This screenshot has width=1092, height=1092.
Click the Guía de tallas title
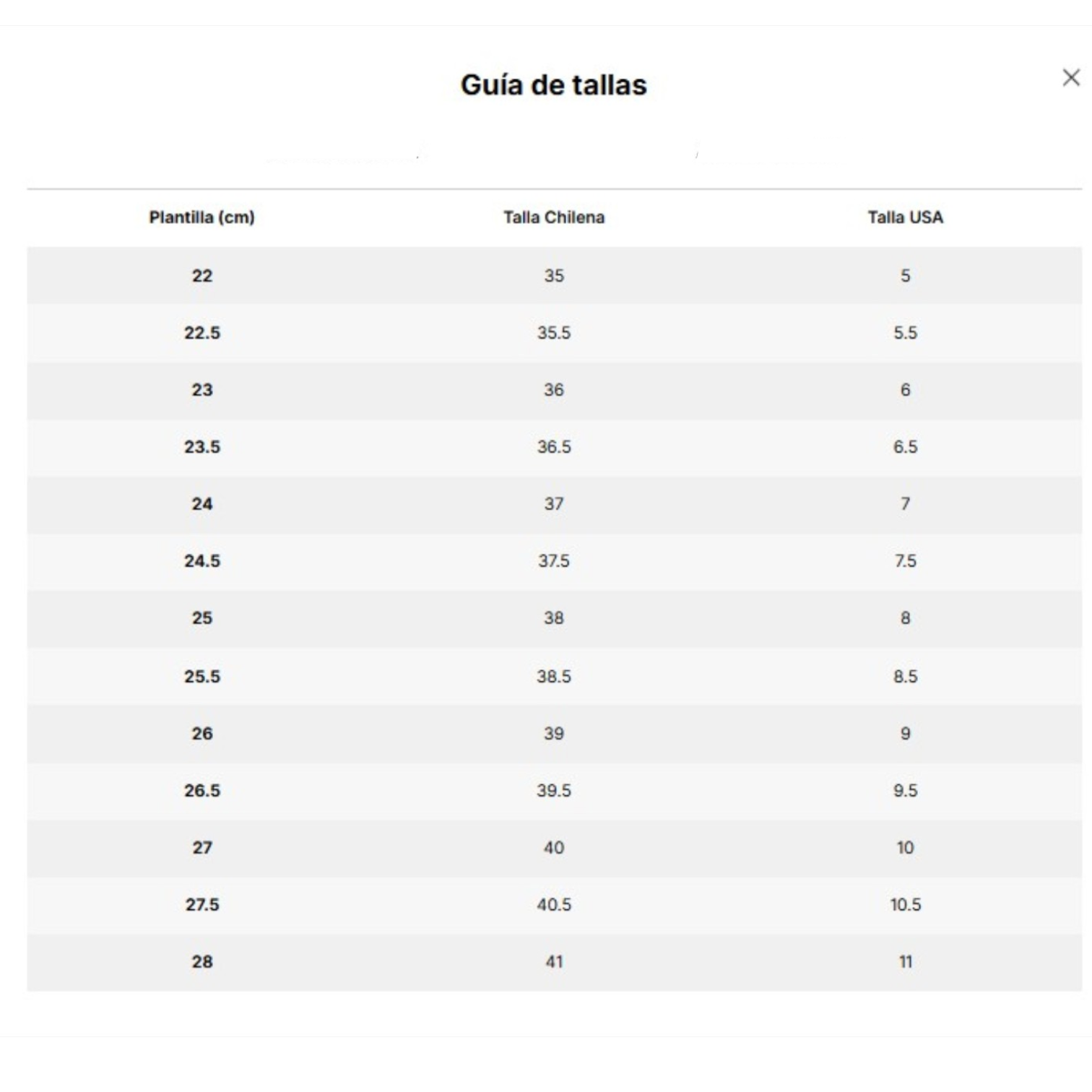pos(553,85)
